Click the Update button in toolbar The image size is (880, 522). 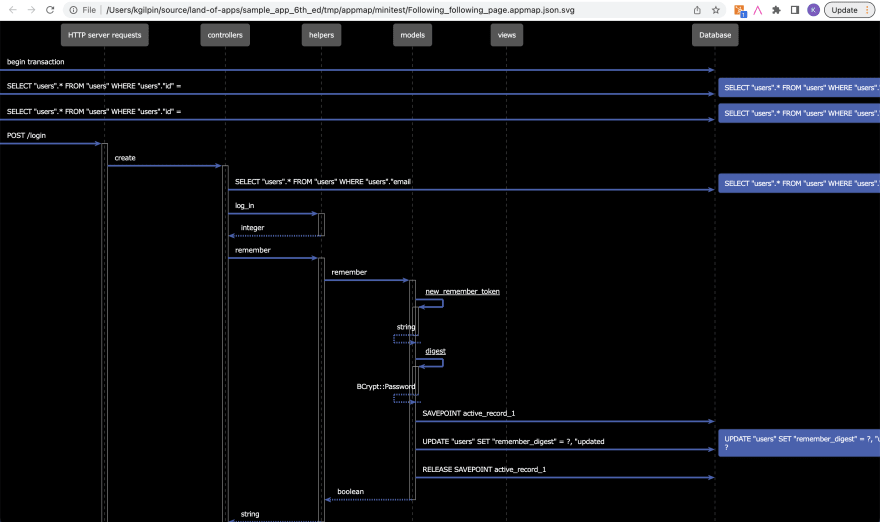coord(849,10)
